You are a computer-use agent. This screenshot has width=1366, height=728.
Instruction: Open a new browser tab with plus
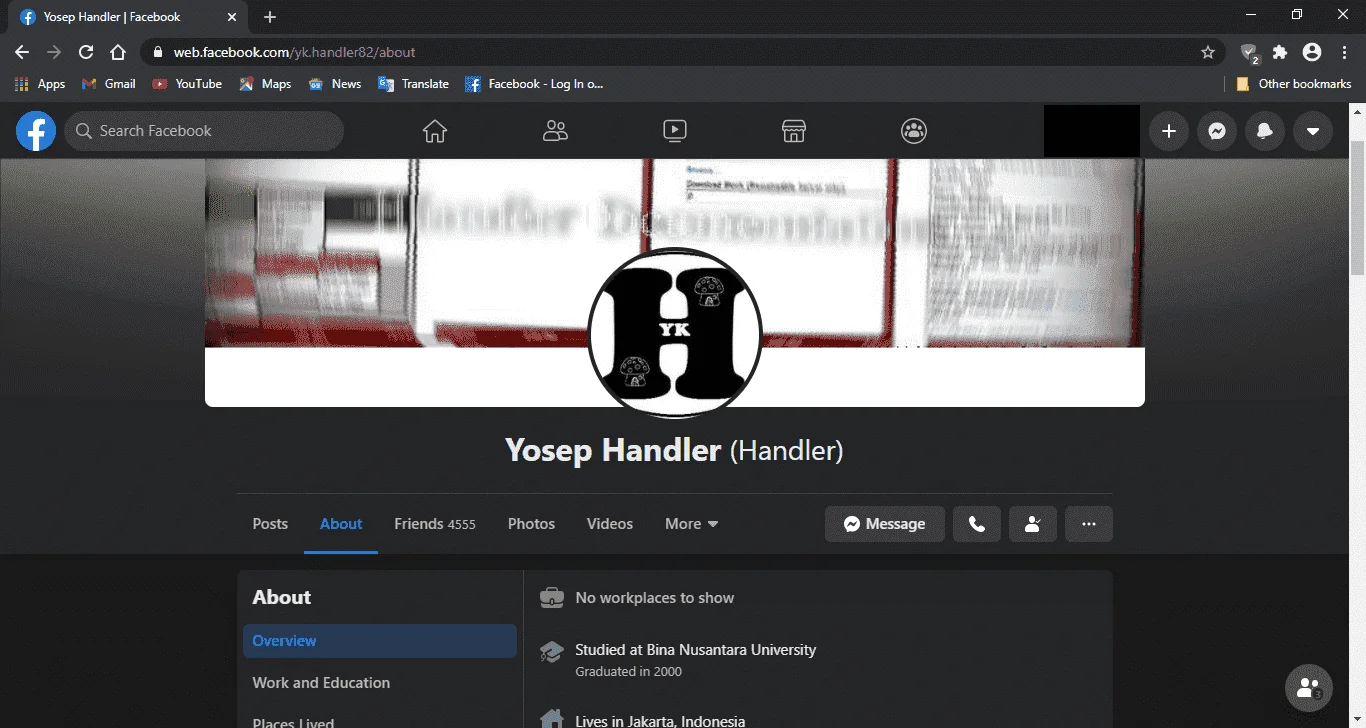point(270,17)
